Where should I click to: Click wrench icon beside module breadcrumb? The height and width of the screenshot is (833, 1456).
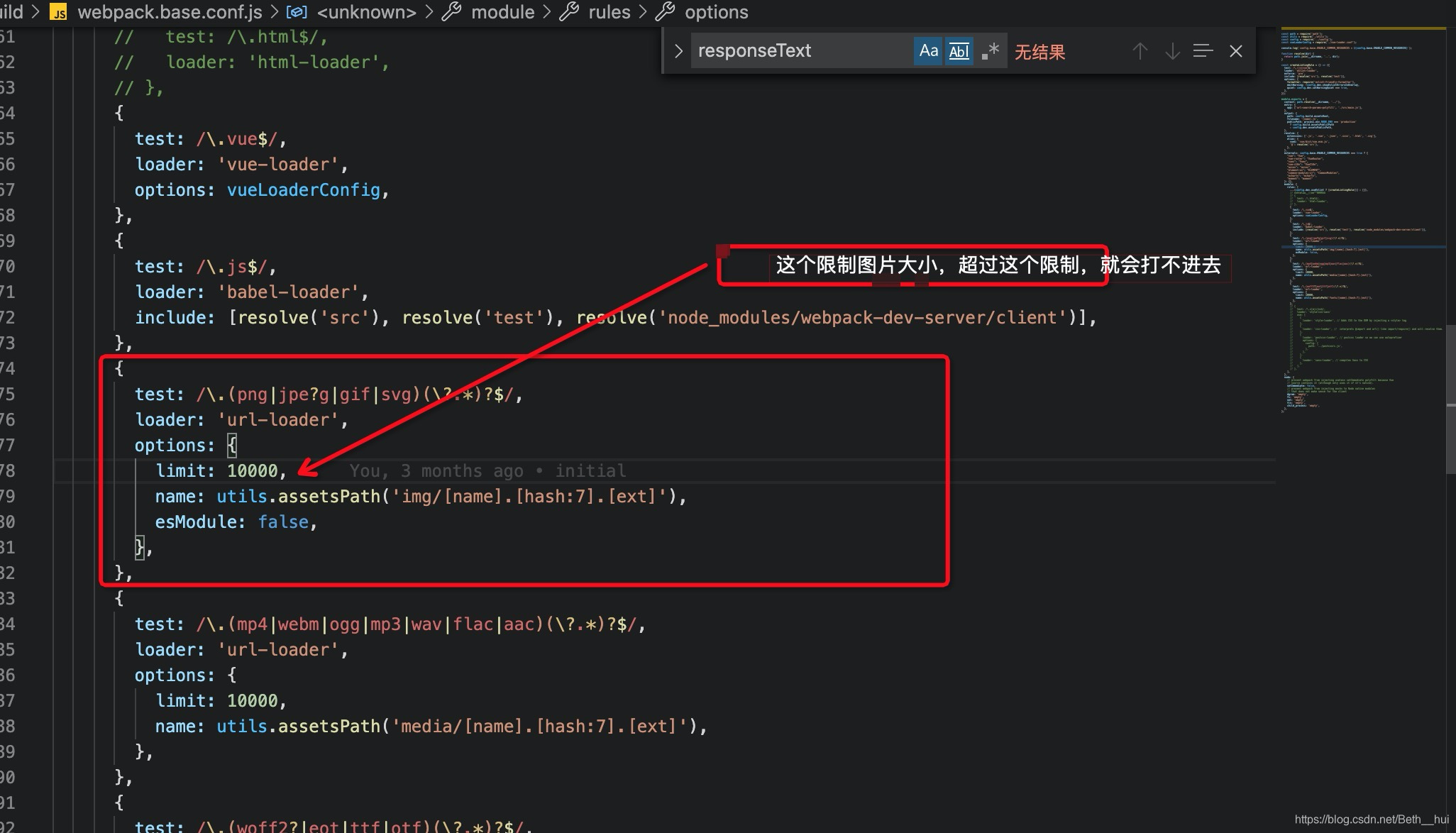tap(452, 12)
